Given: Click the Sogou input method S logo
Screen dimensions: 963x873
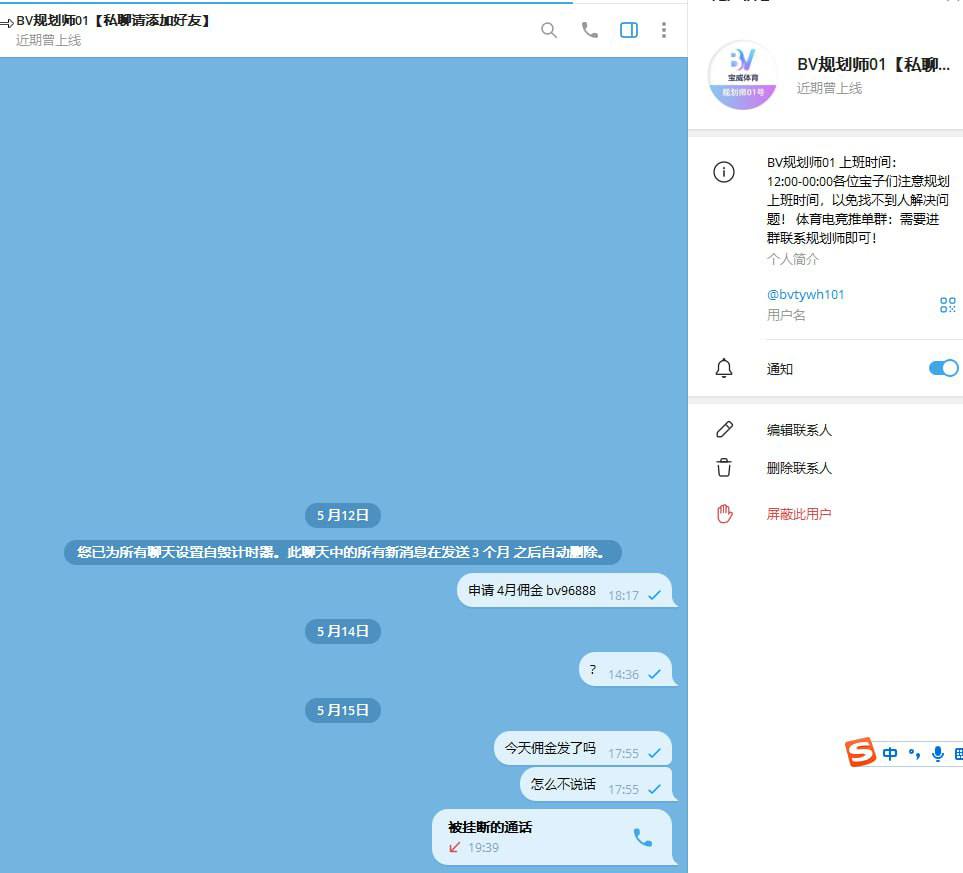Looking at the screenshot, I should pyautogui.click(x=860, y=753).
